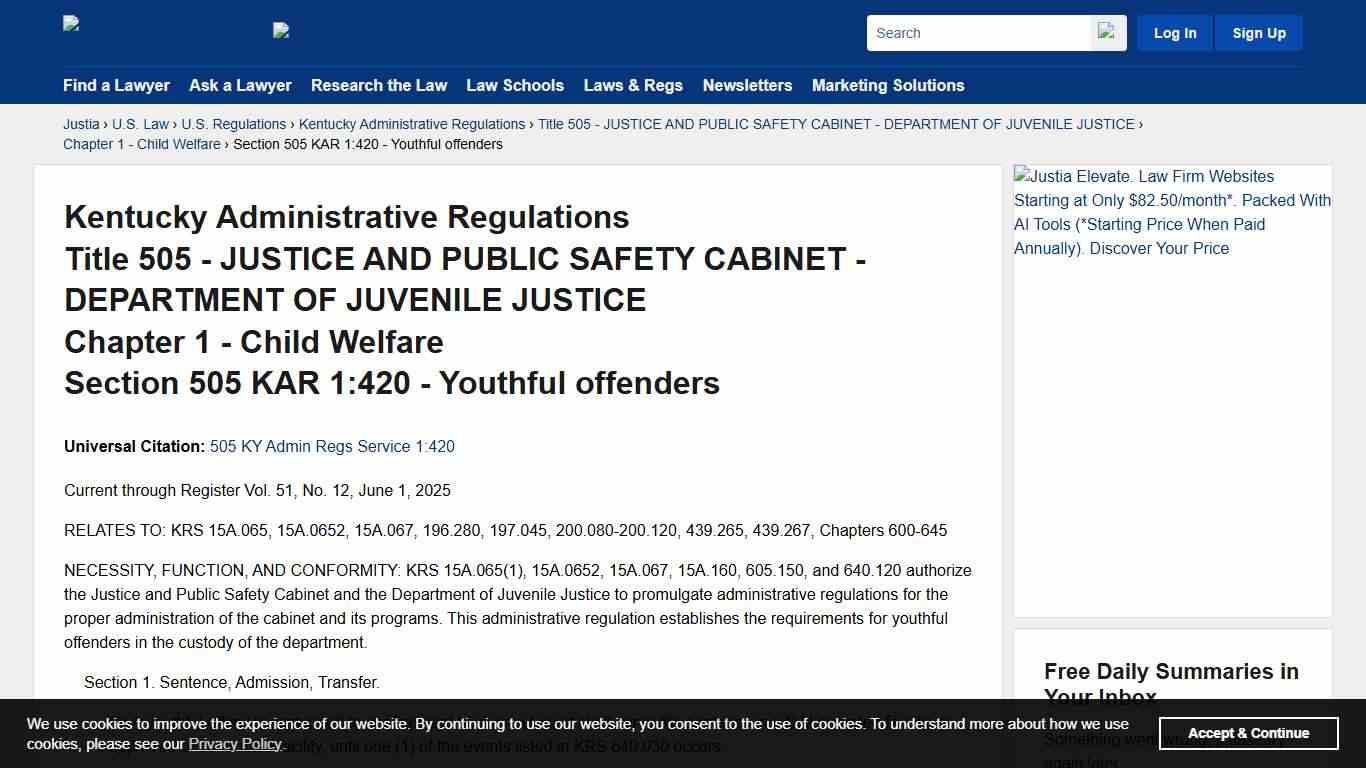Open Kentucky Administrative Regulations breadcrumb
Image resolution: width=1366 pixels, height=768 pixels.
click(412, 124)
